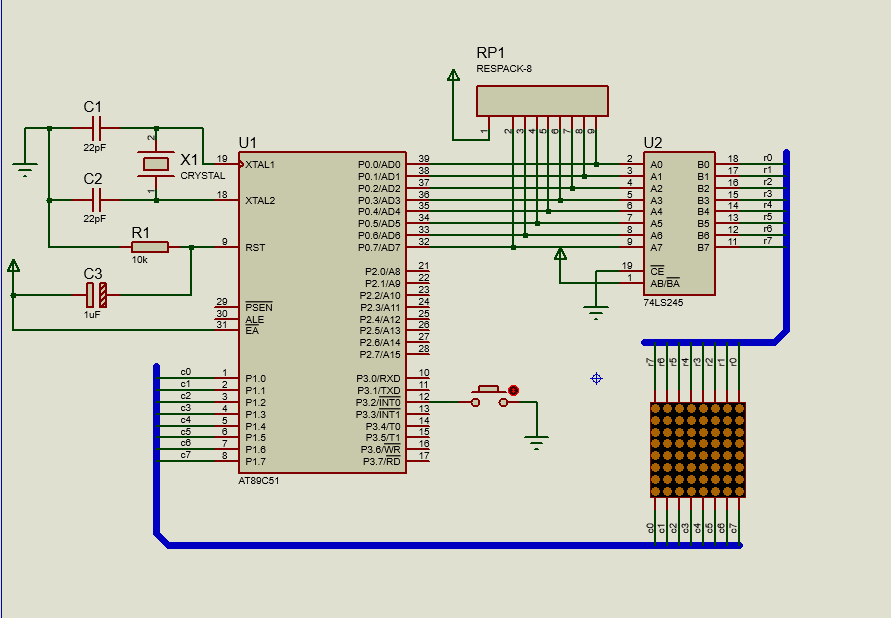Click the P2.0/A8 pin label
This screenshot has width=891, height=618.
coord(382,272)
